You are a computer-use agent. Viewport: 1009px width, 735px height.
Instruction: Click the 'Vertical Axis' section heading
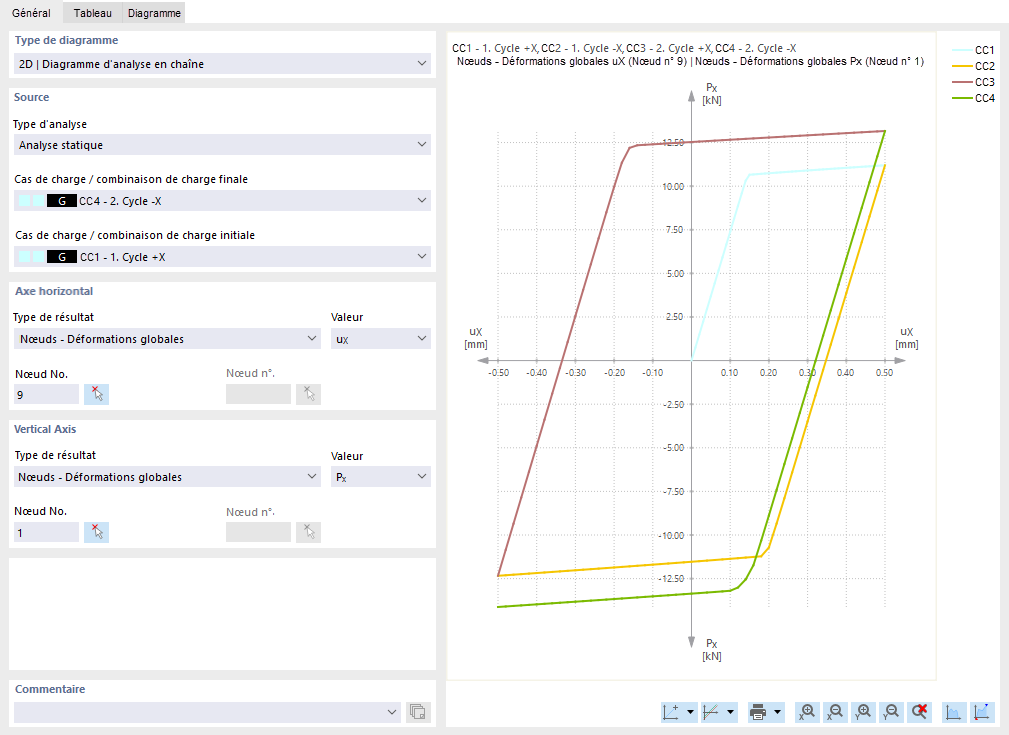[45, 429]
